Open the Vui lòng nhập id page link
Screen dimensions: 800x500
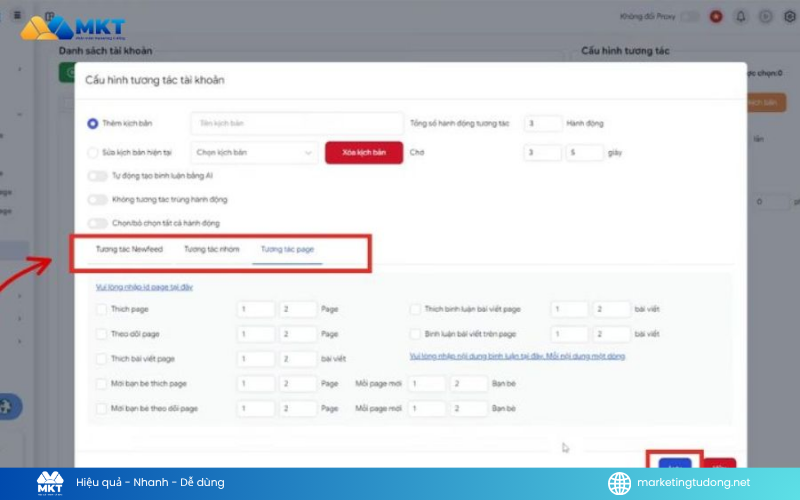(x=144, y=287)
